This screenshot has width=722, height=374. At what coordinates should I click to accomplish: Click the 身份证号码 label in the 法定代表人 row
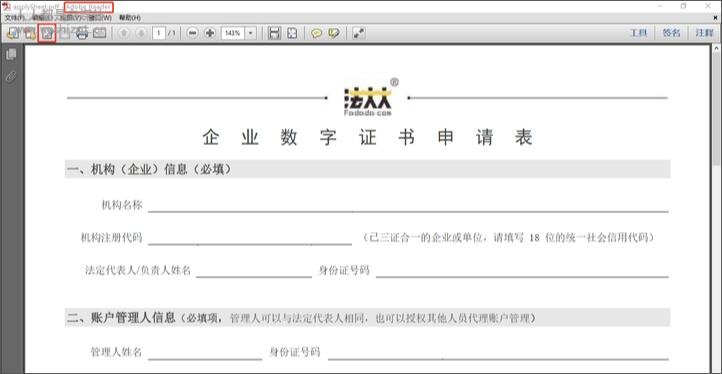point(344,270)
